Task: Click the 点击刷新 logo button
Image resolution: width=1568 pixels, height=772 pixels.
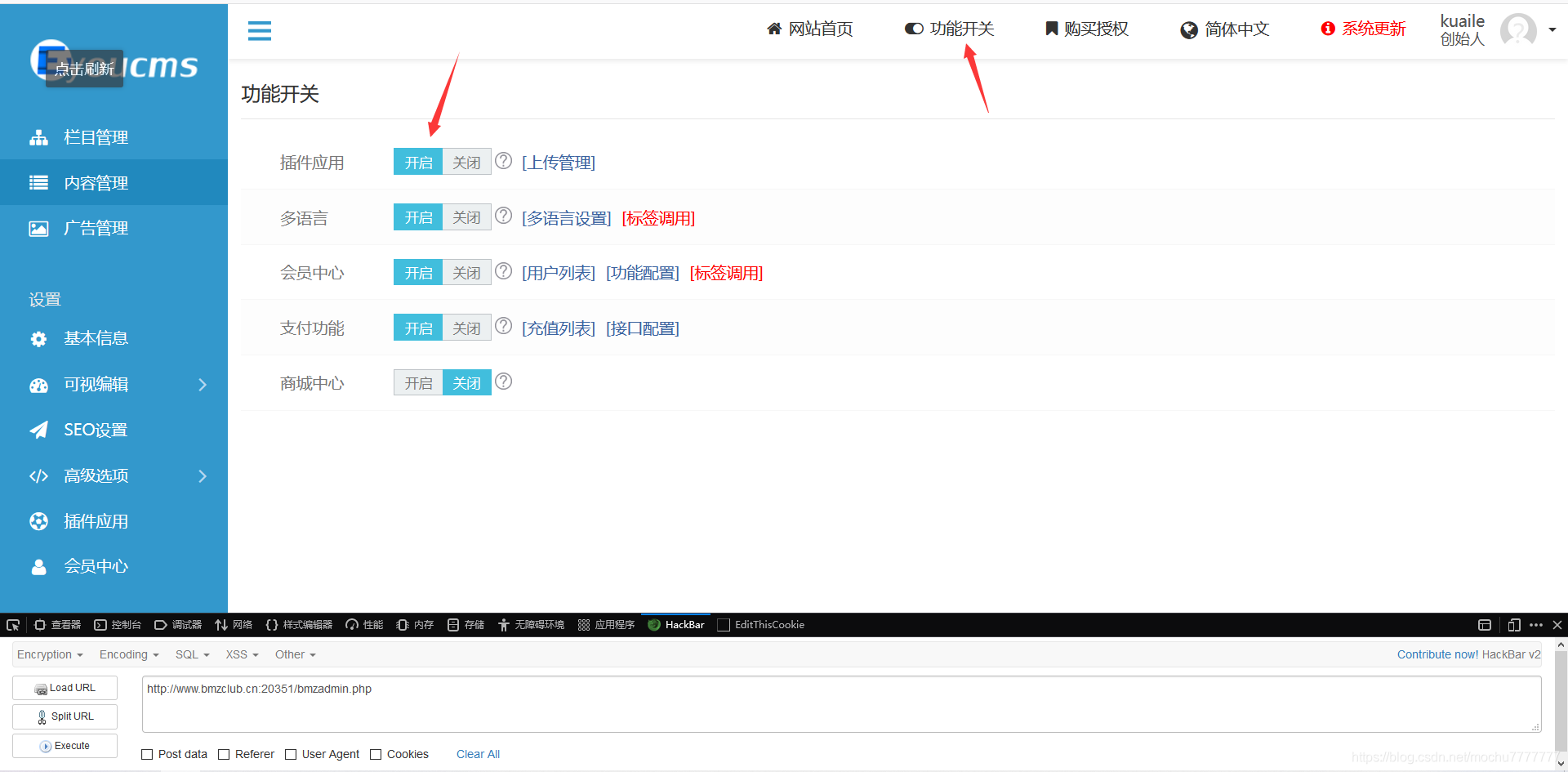Action: 84,69
